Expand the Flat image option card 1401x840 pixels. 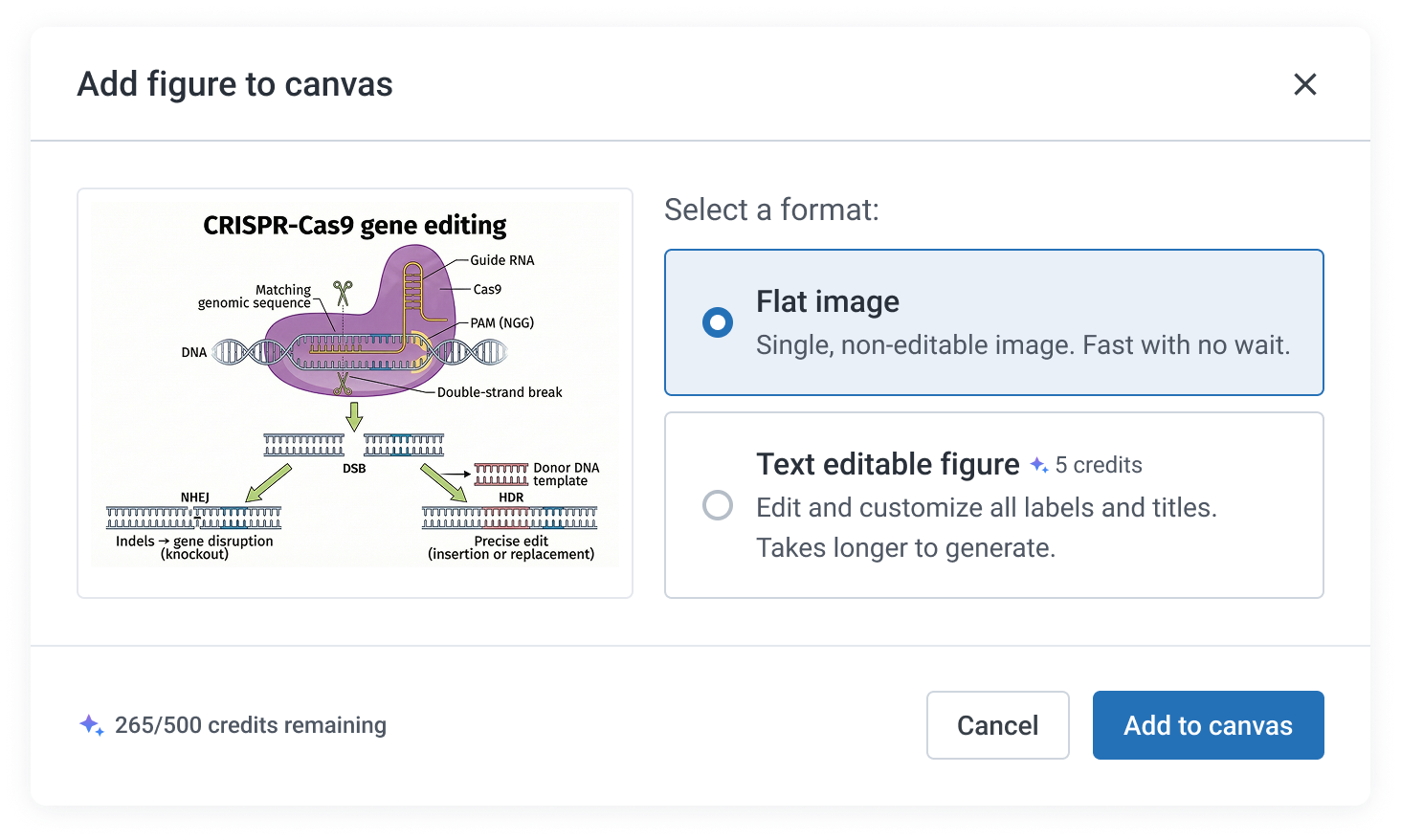(993, 322)
